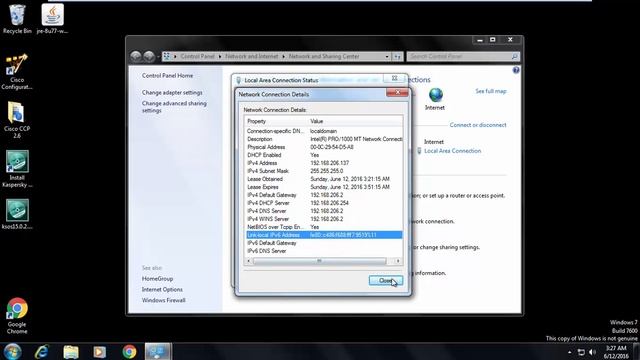Screen dimensions: 640x360
Task: Click Close button in Network Connection Details
Action: click(x=386, y=280)
